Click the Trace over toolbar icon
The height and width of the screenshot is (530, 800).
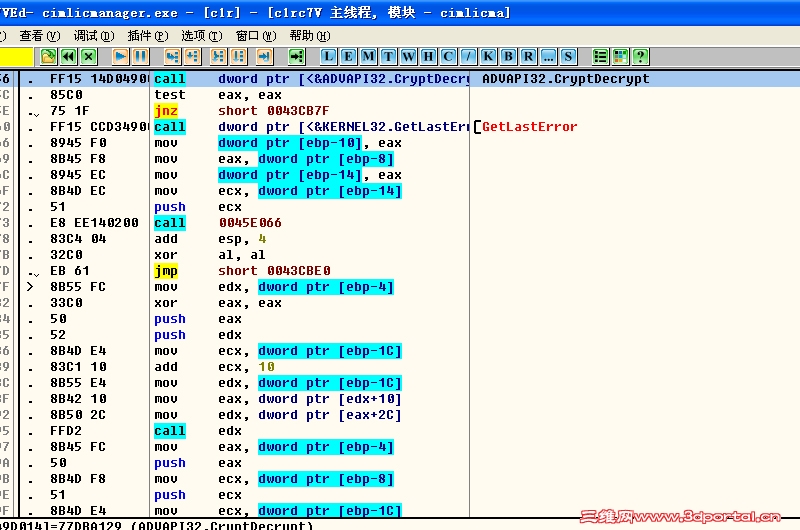coord(238,56)
